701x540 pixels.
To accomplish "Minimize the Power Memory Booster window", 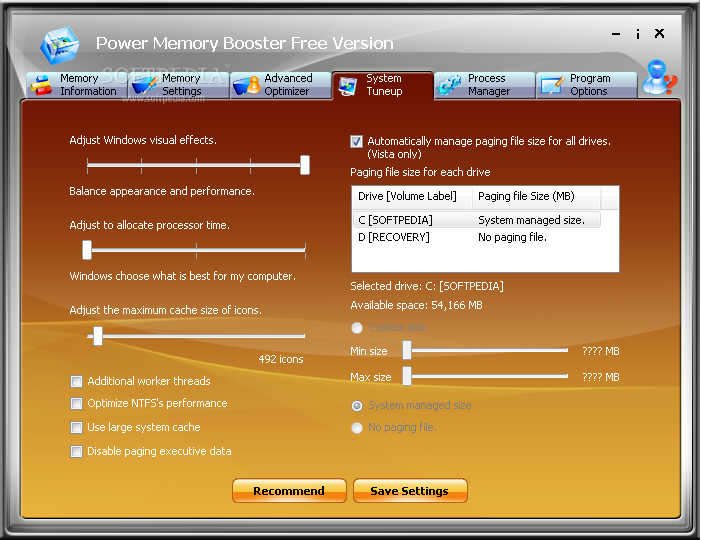I will 616,34.
